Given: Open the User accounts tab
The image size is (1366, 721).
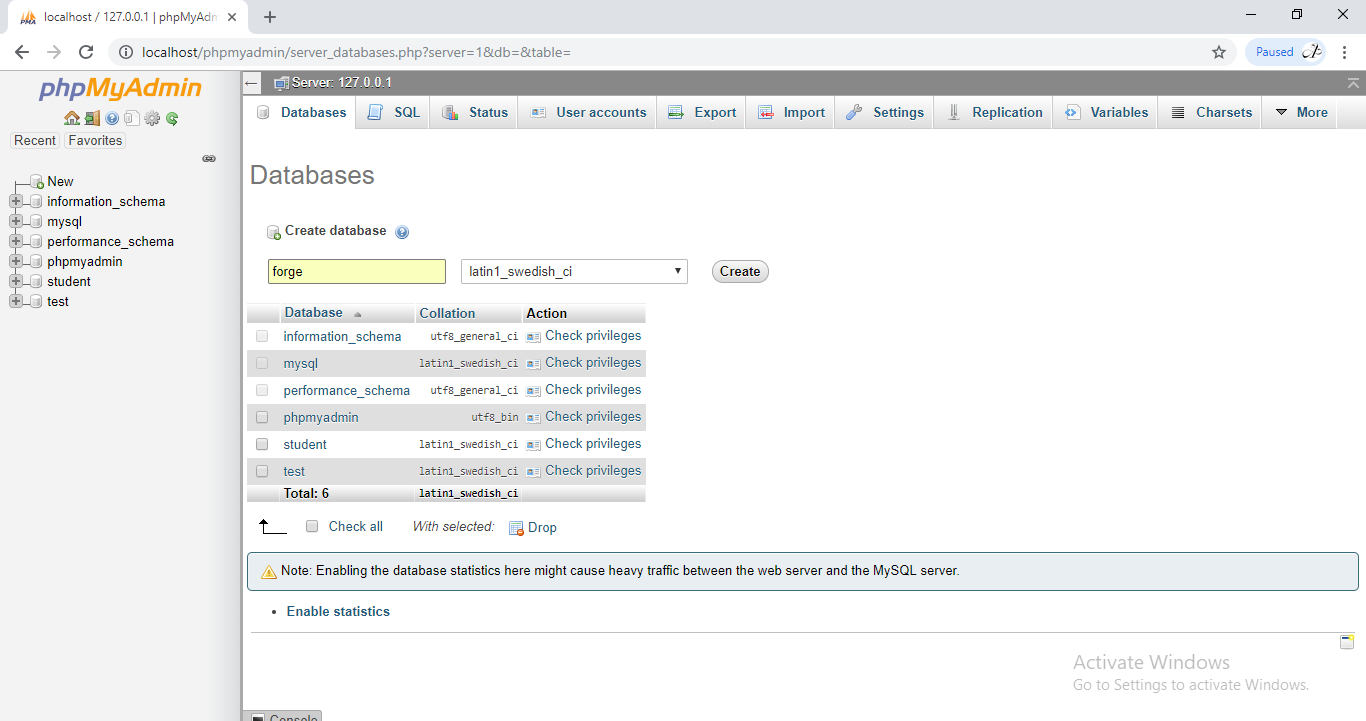Looking at the screenshot, I should (x=588, y=113).
